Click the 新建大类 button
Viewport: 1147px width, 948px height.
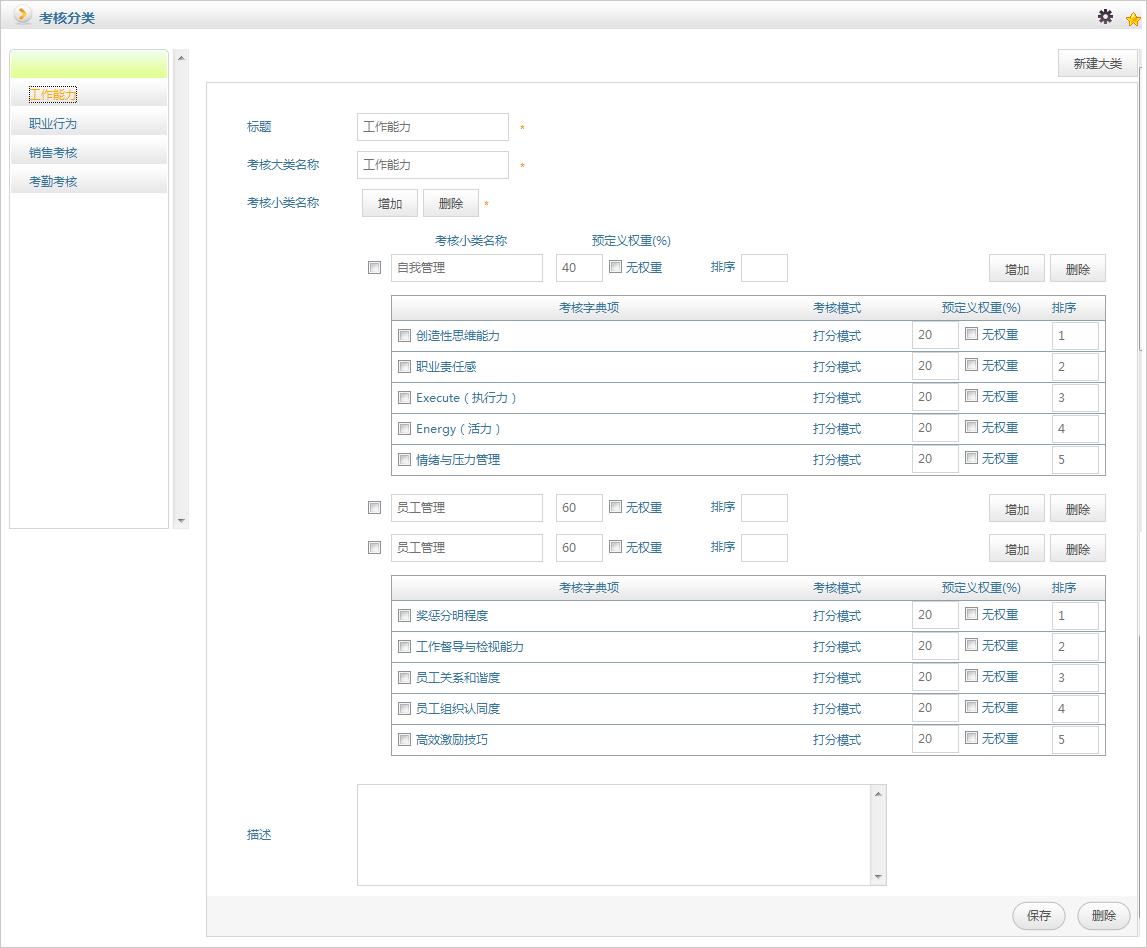click(x=1097, y=63)
